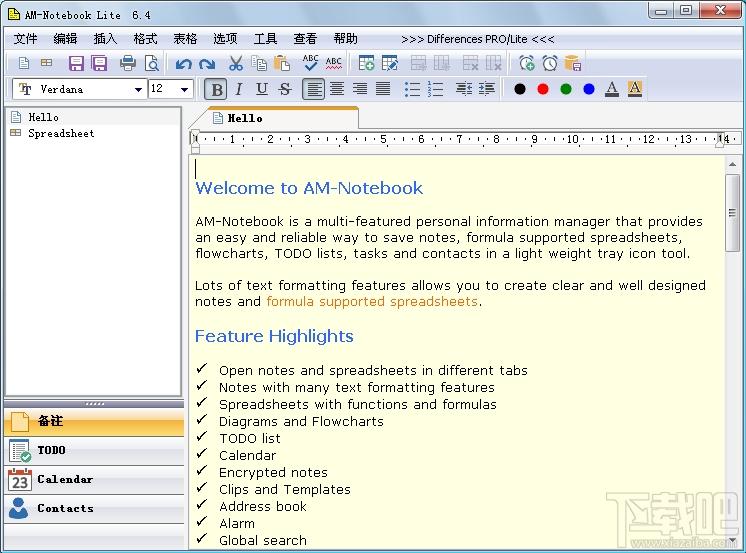The height and width of the screenshot is (553, 746).
Task: Open the Calendar panel button
Action: click(94, 480)
